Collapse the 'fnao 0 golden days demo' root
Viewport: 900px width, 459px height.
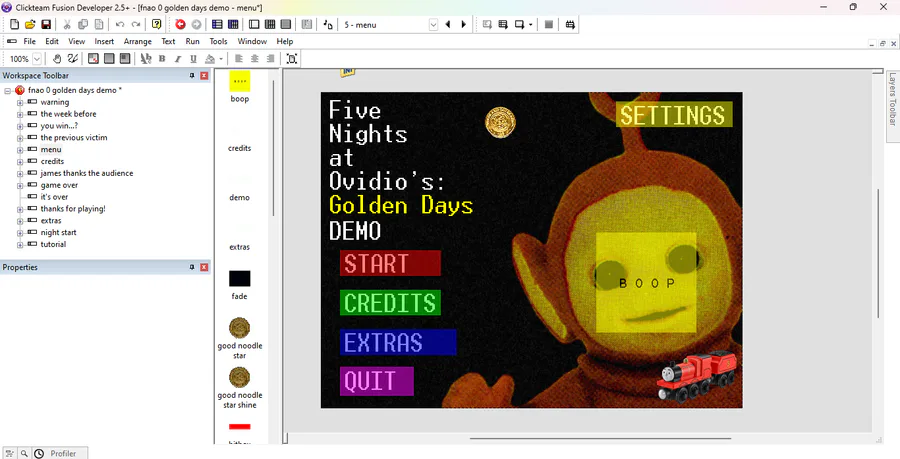pos(7,91)
